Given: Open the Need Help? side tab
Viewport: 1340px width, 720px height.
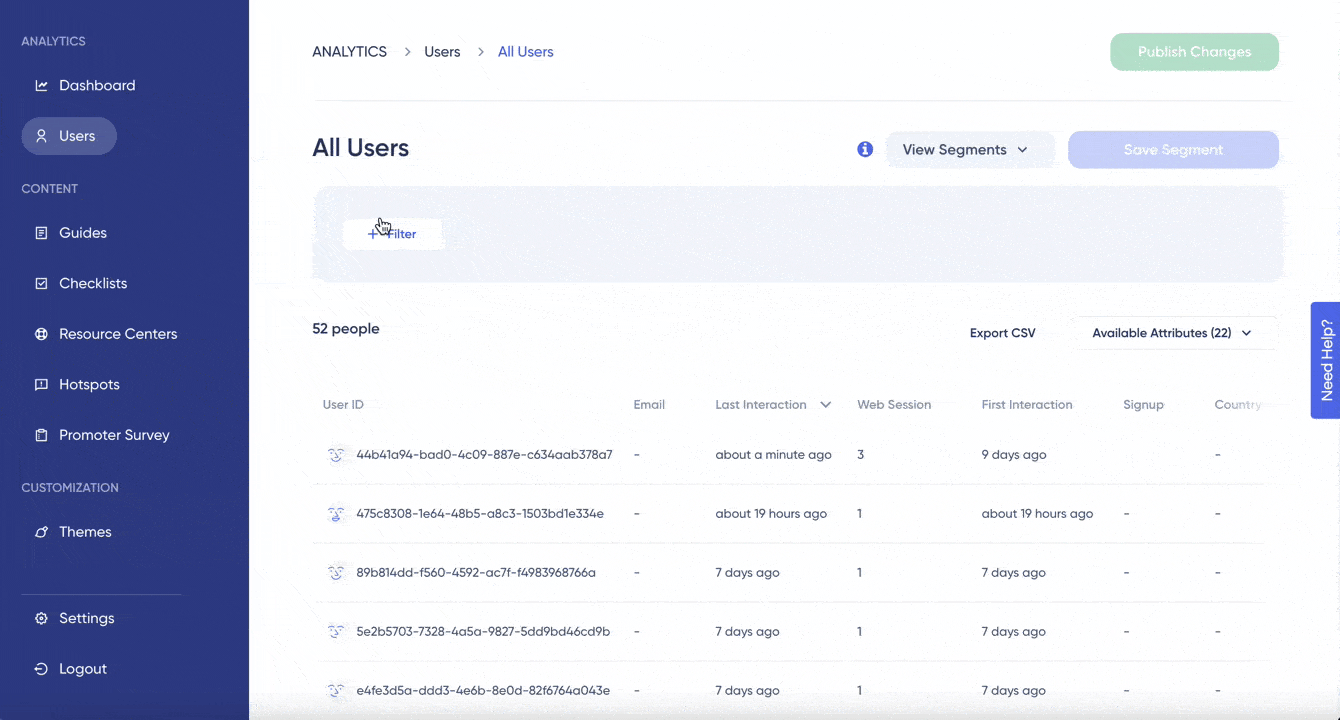Looking at the screenshot, I should (x=1326, y=360).
